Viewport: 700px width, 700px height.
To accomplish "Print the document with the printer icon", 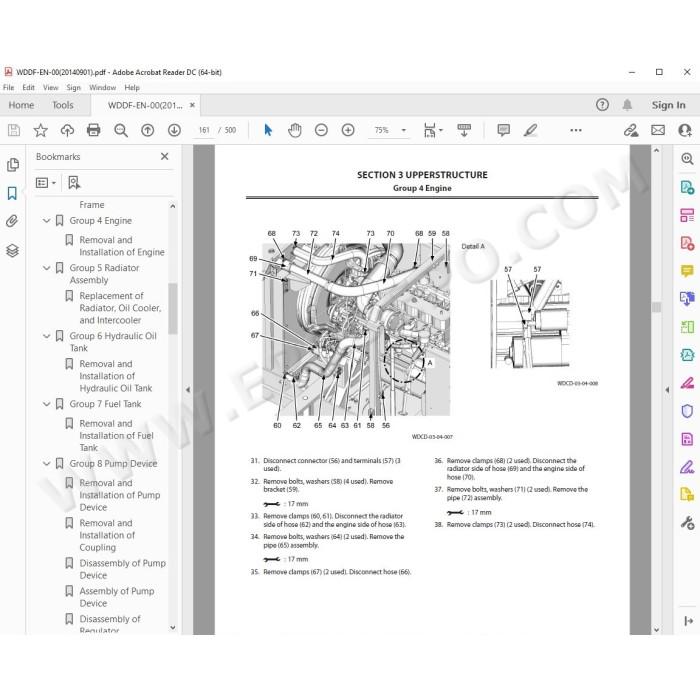I will 94,130.
